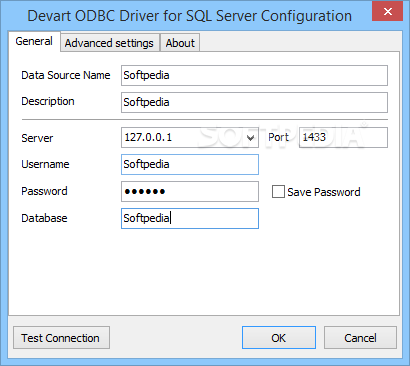
Task: Click the Data Source Name input field
Action: click(x=254, y=75)
